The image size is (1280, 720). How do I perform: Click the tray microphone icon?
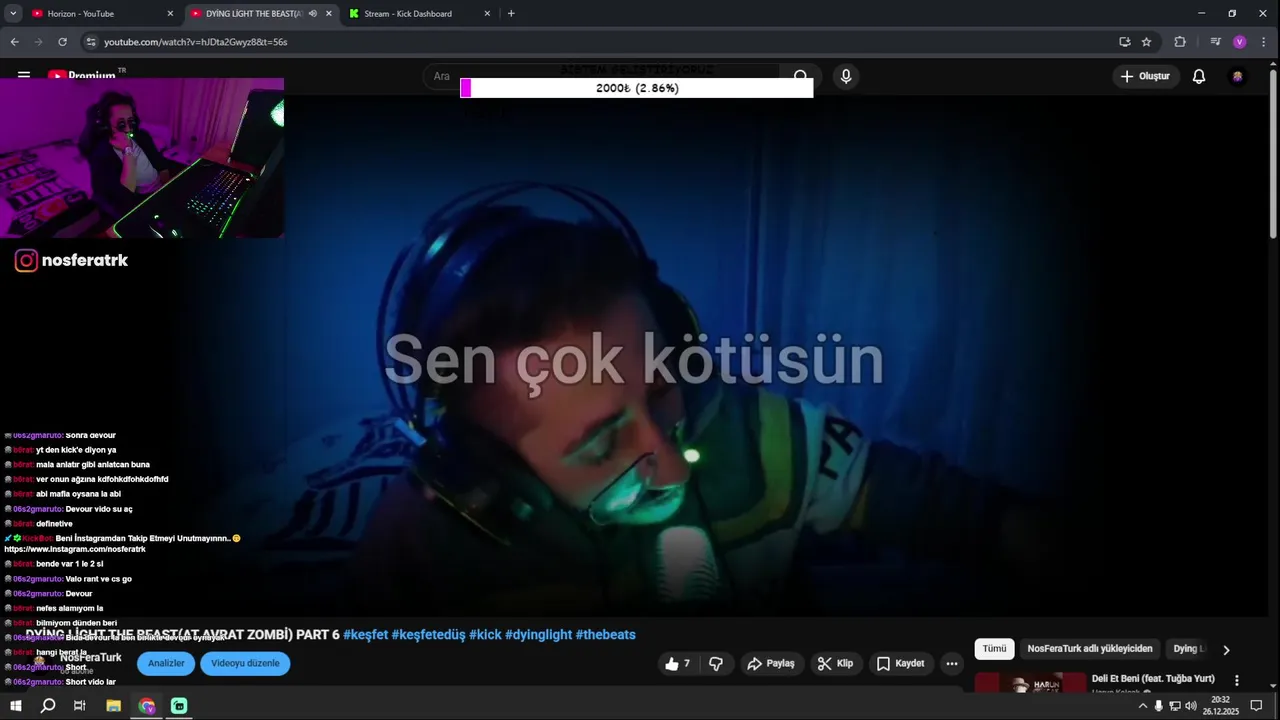1159,706
